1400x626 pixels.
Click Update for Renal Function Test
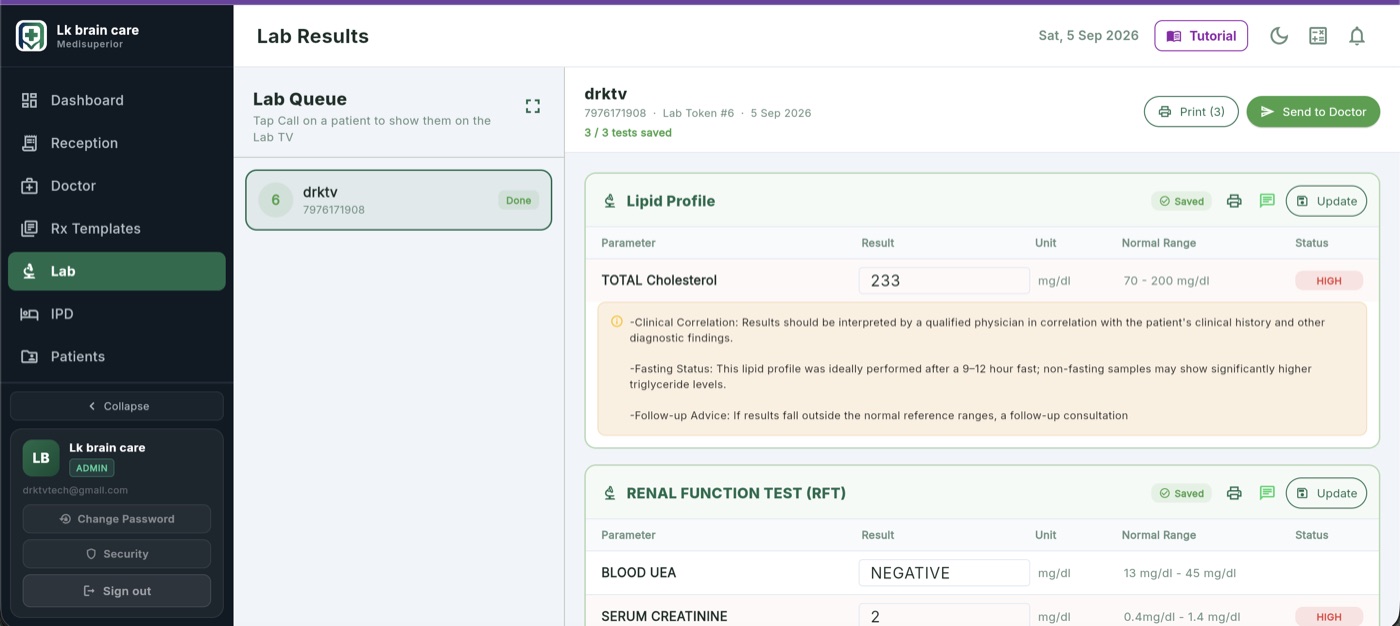pos(1326,493)
